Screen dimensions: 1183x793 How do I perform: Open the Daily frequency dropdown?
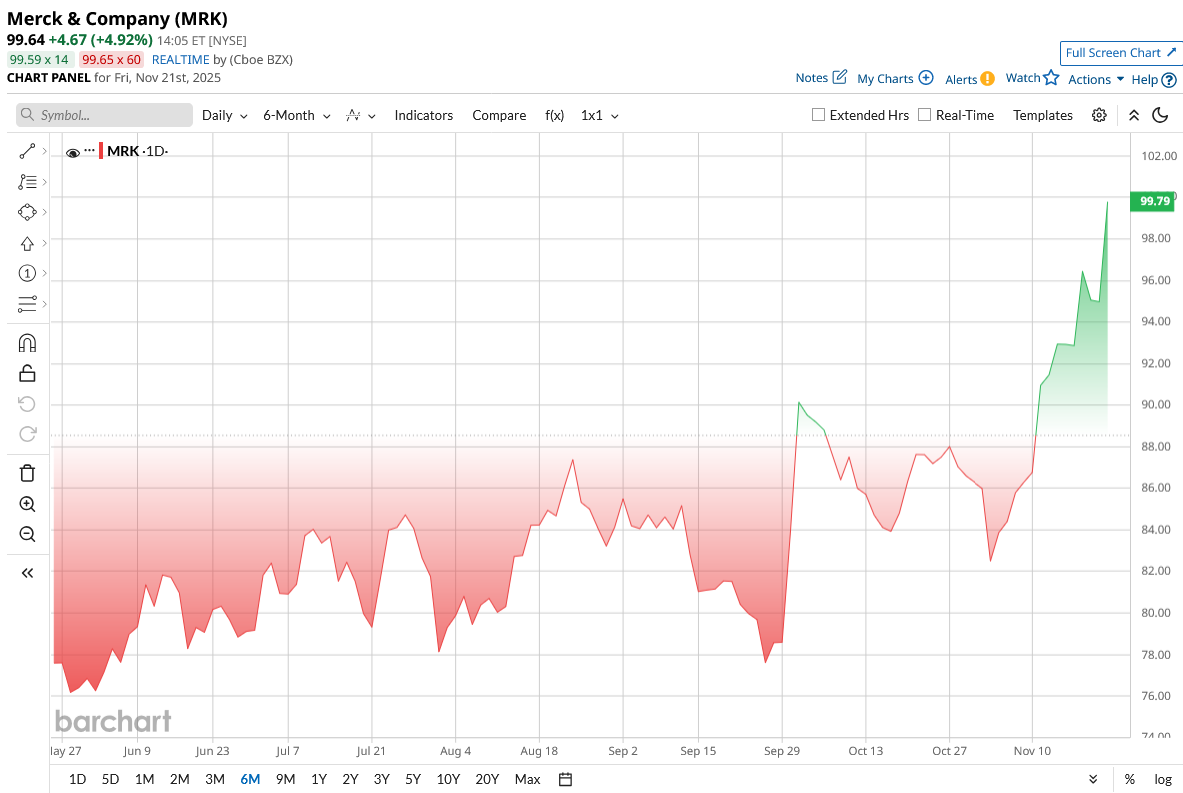(x=225, y=115)
